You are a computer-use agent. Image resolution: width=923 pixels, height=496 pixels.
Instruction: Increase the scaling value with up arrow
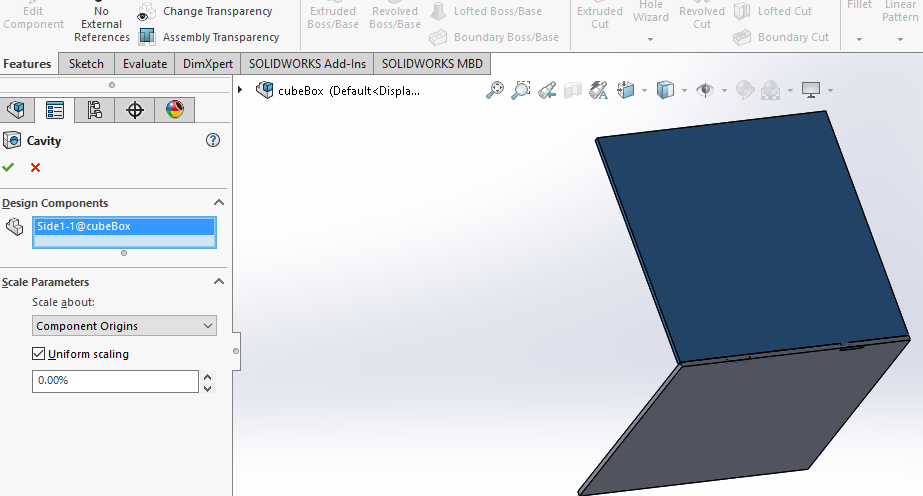tap(207, 377)
